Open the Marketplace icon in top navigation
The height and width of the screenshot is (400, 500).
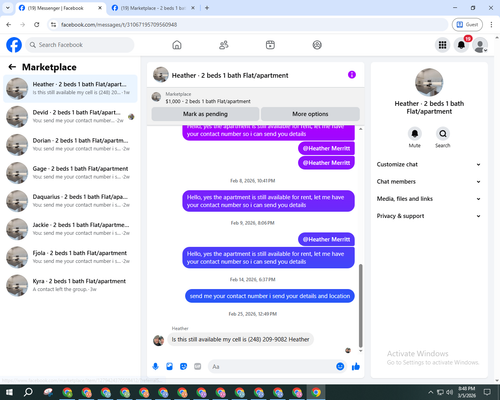[270, 45]
